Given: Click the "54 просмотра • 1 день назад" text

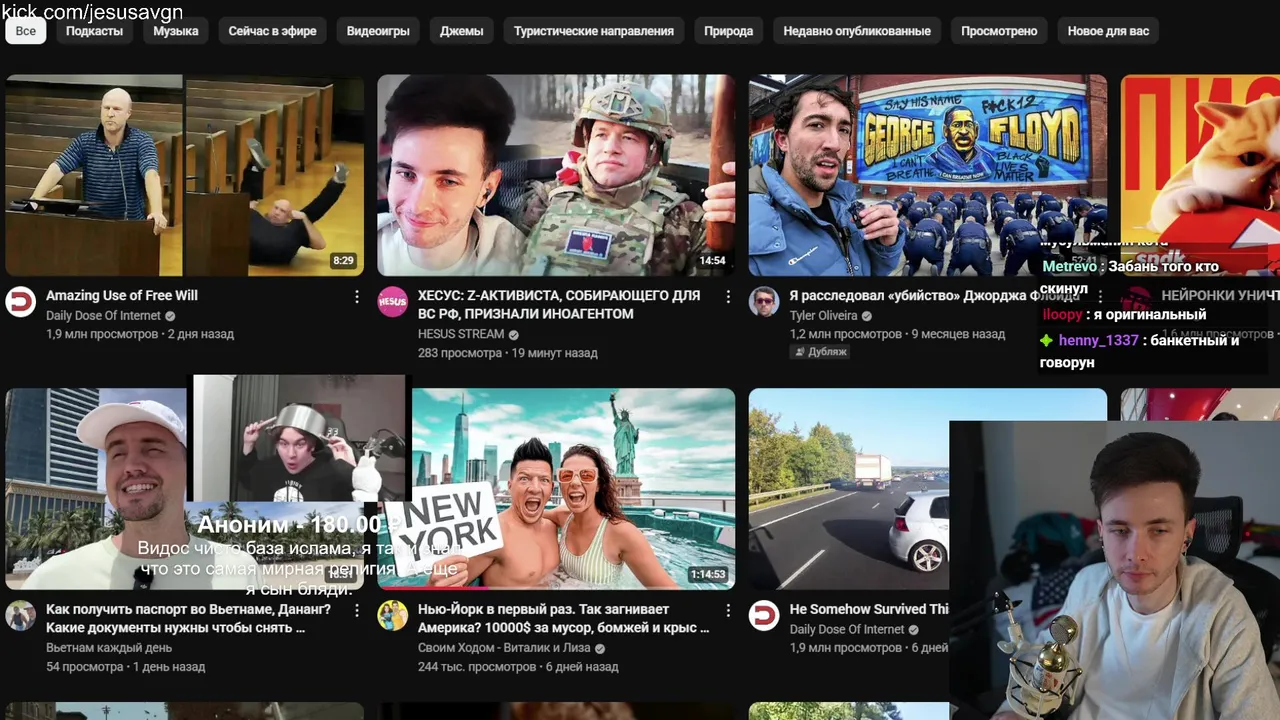Looking at the screenshot, I should pyautogui.click(x=126, y=667).
